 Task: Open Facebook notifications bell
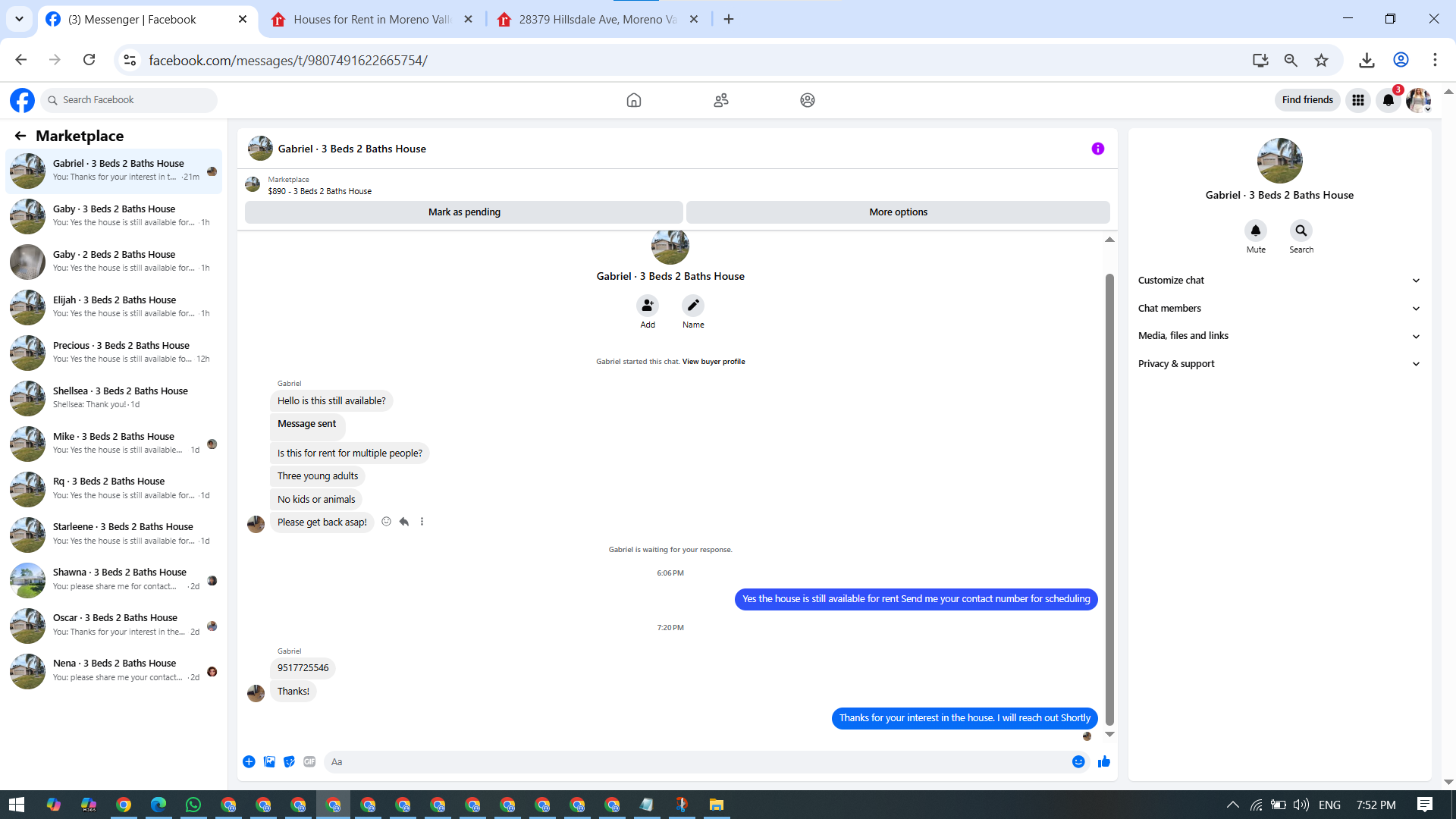1388,100
